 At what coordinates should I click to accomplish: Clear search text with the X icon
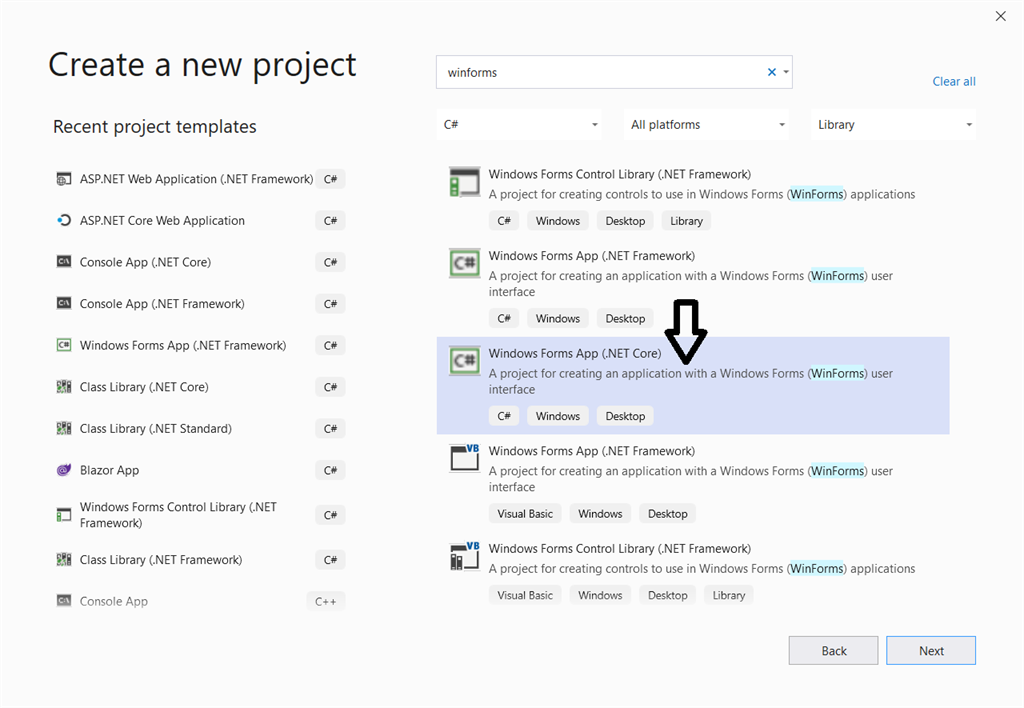771,72
